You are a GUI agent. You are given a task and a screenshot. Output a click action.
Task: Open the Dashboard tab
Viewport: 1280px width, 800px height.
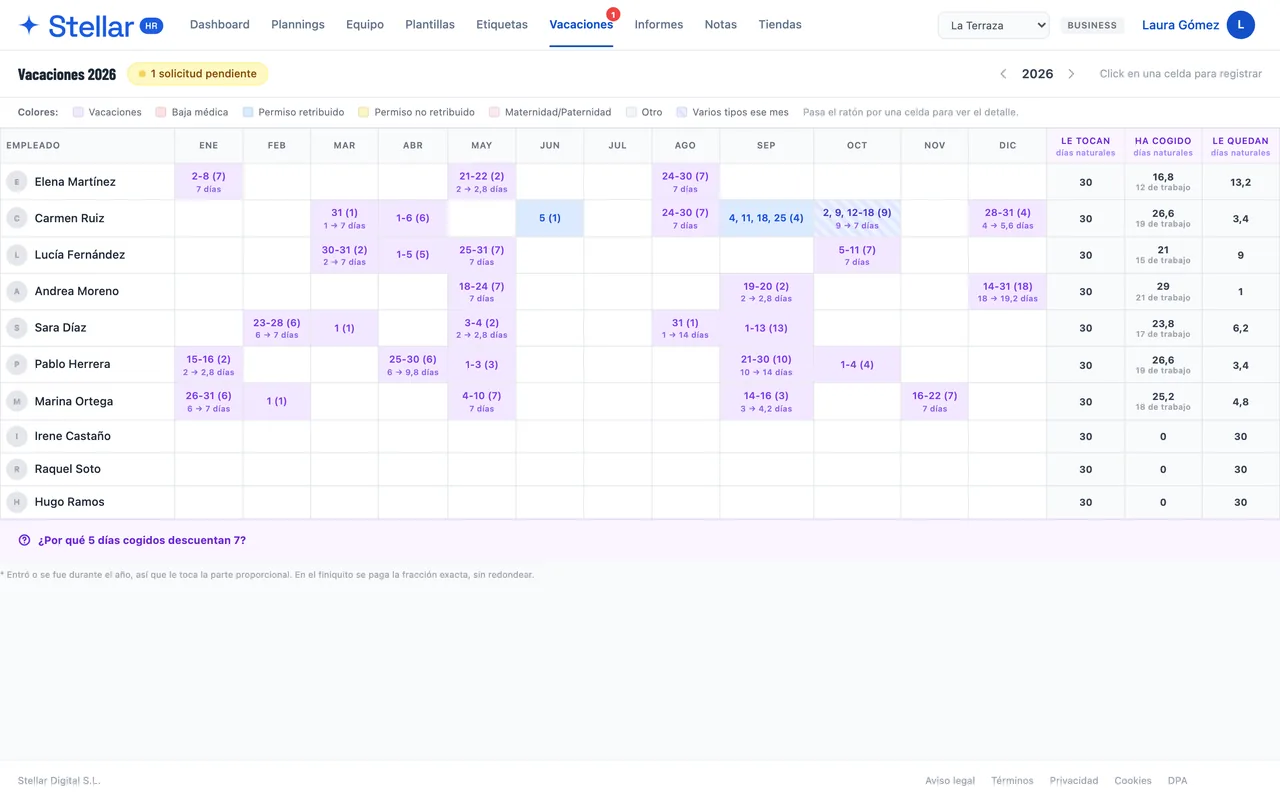220,24
